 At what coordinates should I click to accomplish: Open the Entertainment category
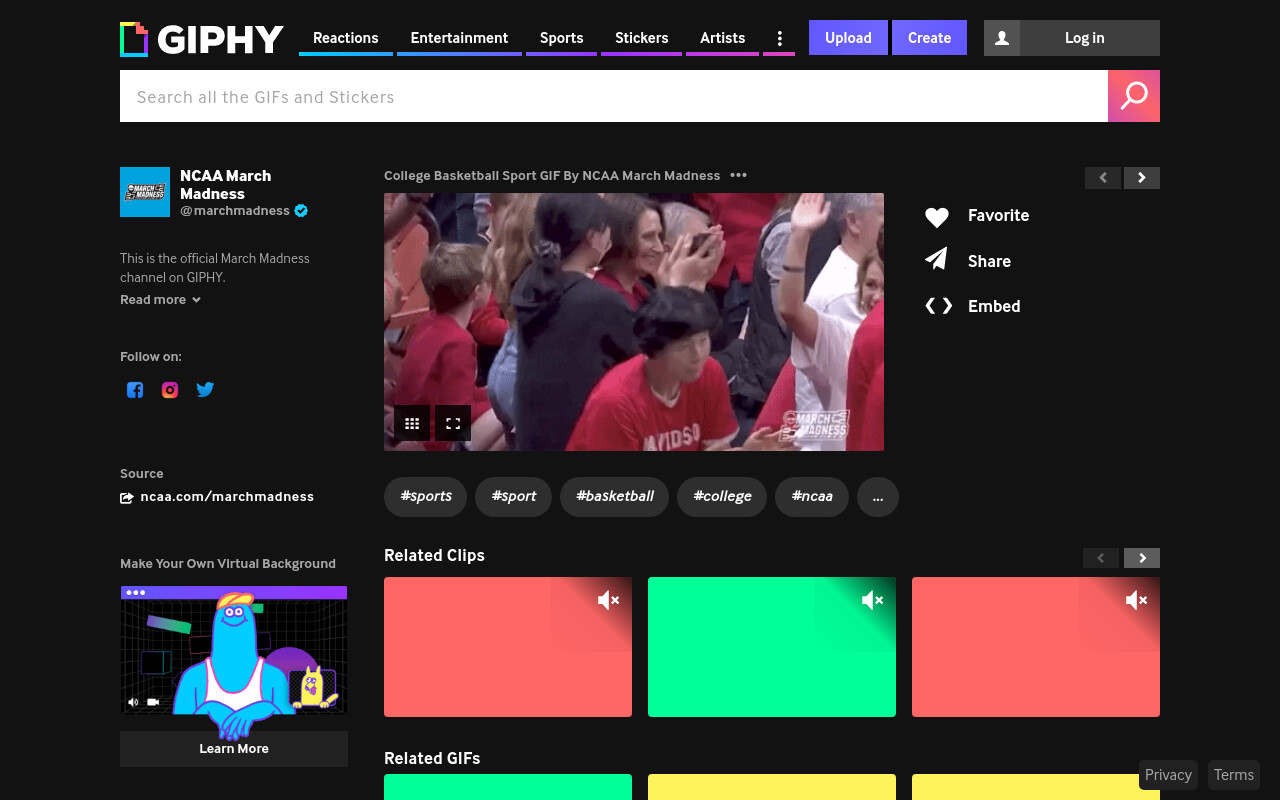pyautogui.click(x=459, y=38)
